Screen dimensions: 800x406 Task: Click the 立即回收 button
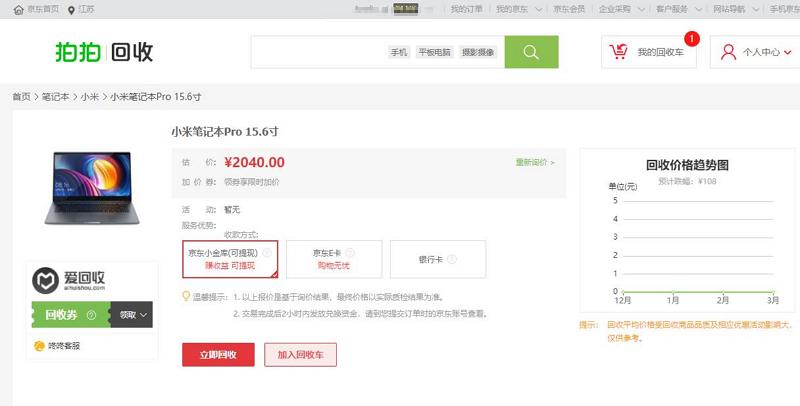click(x=218, y=354)
